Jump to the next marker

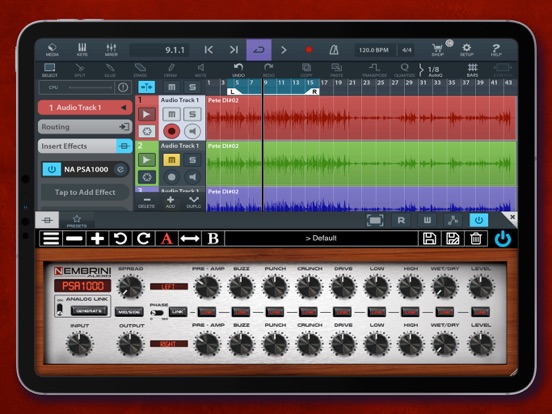(234, 50)
